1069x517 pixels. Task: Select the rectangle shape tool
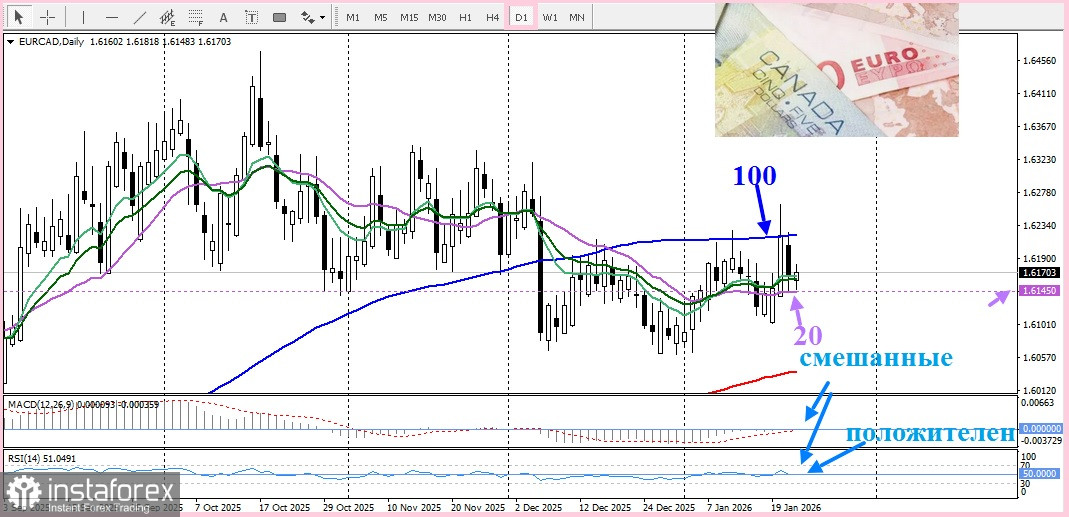click(280, 17)
